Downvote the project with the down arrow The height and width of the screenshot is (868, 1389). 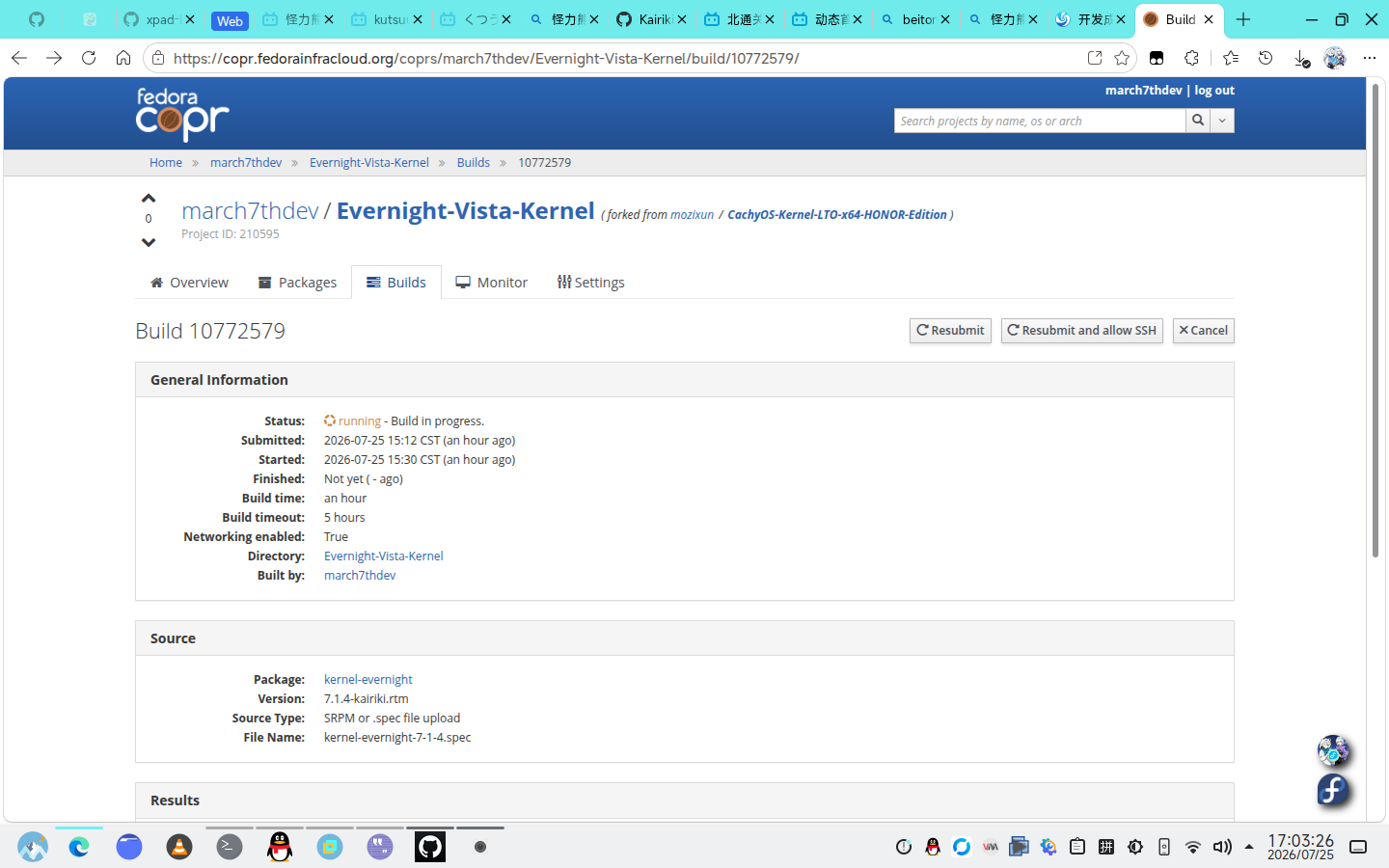149,242
